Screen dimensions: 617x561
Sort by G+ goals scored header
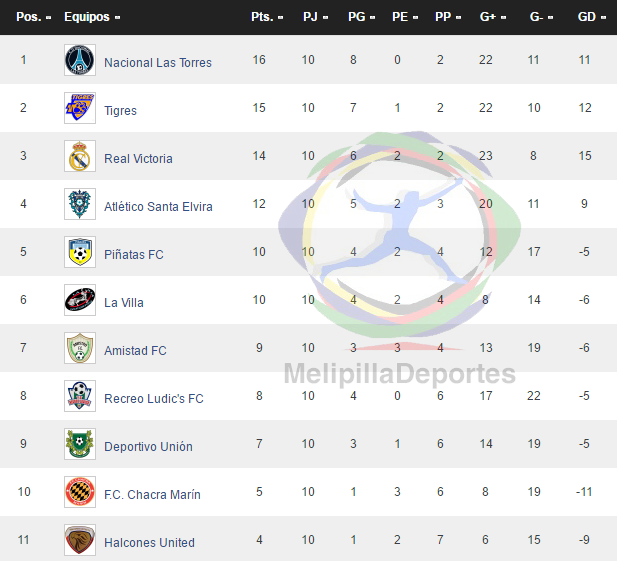pos(493,17)
